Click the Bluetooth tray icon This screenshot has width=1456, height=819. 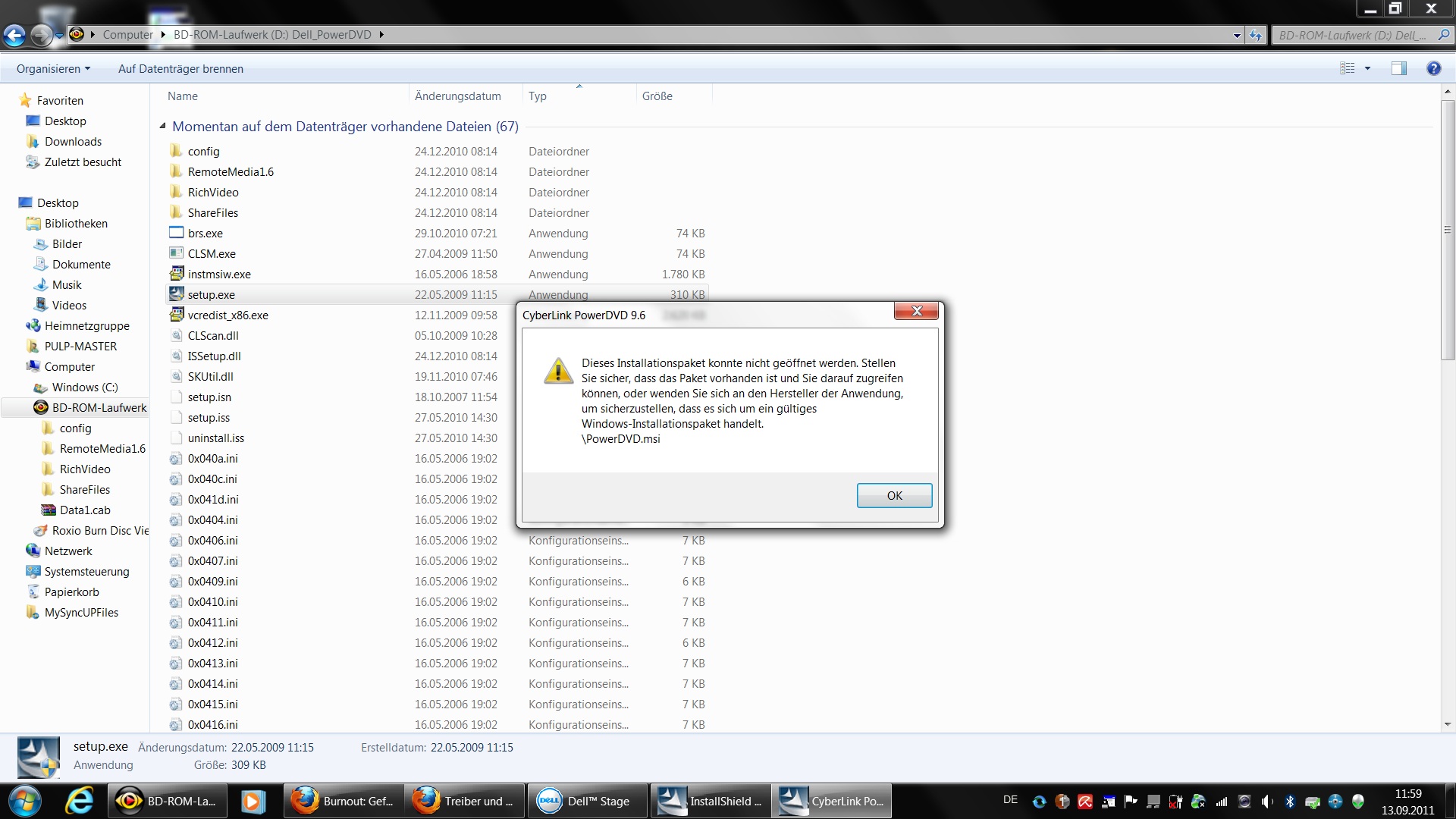(x=1290, y=801)
